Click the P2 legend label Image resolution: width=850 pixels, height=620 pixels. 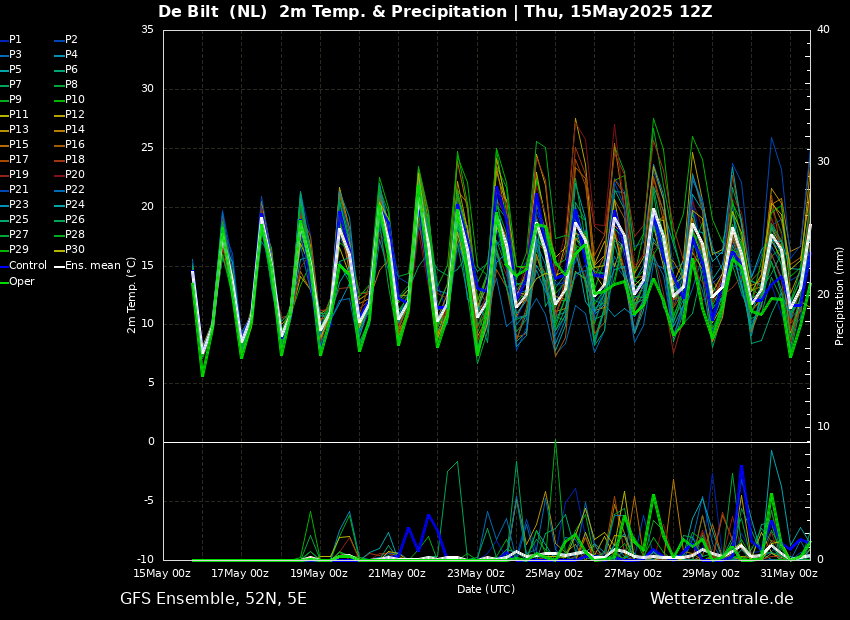pyautogui.click(x=71, y=40)
